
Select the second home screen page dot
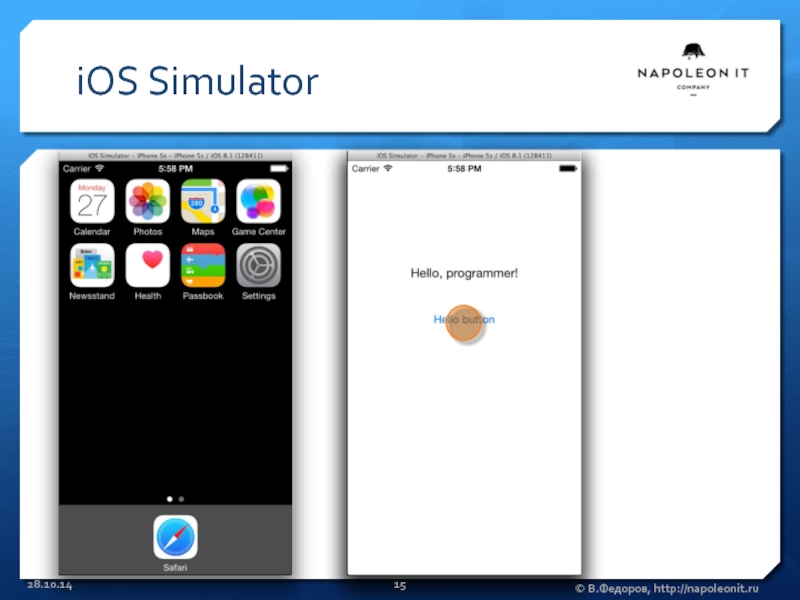click(182, 499)
